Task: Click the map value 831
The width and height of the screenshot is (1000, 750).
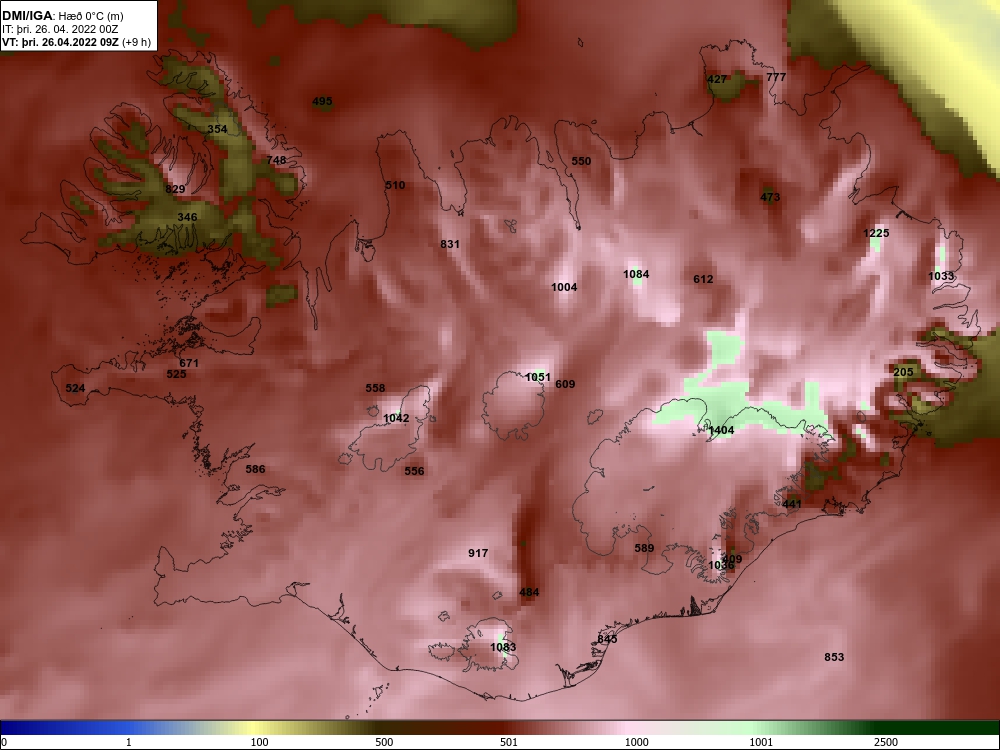Action: (x=450, y=244)
